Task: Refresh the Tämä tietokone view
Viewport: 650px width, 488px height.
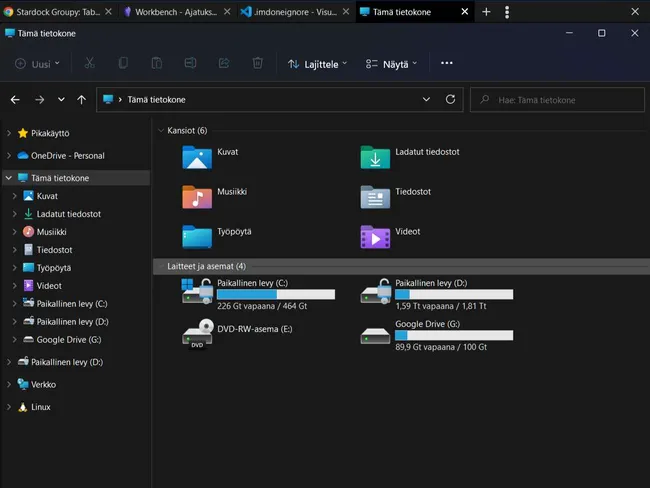Action: coord(450,100)
